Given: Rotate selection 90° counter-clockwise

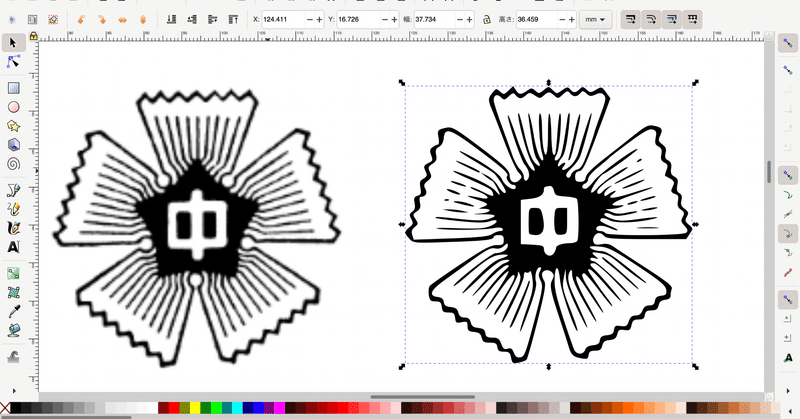Looking at the screenshot, I should pyautogui.click(x=81, y=19).
